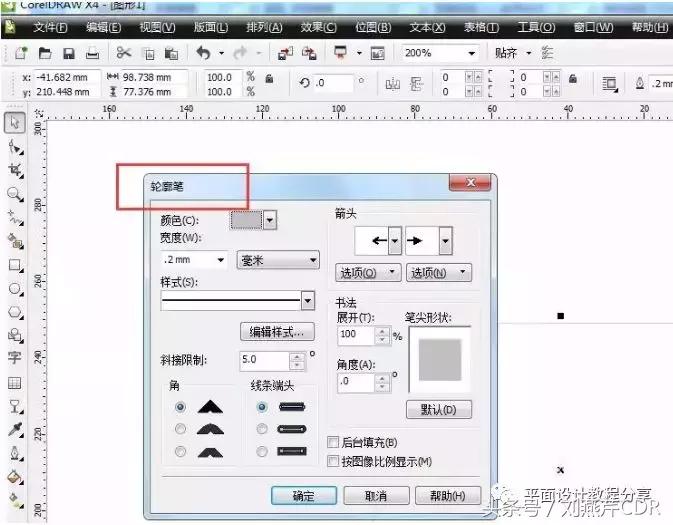The height and width of the screenshot is (525, 673).
Task: Open the line style dropdown
Action: point(308,300)
